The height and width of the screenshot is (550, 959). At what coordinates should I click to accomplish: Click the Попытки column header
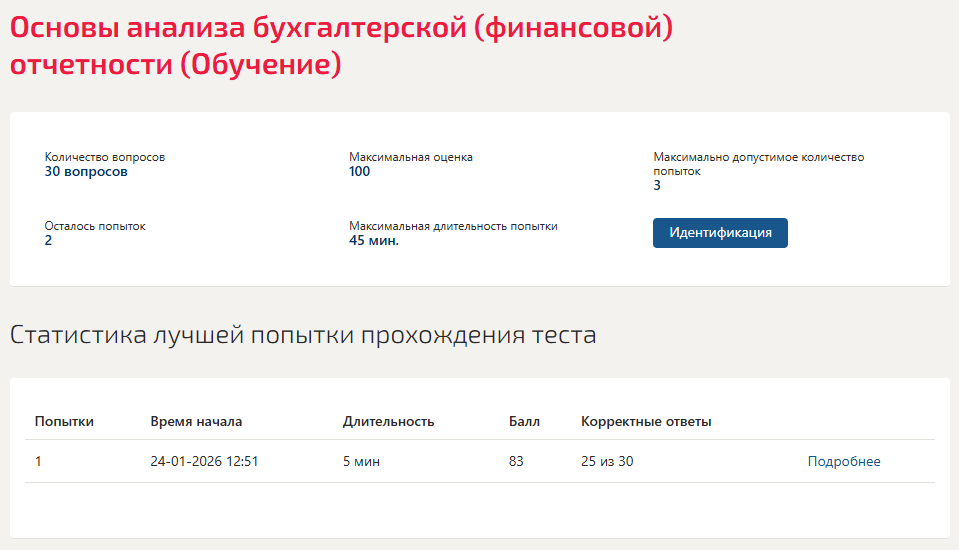(64, 422)
